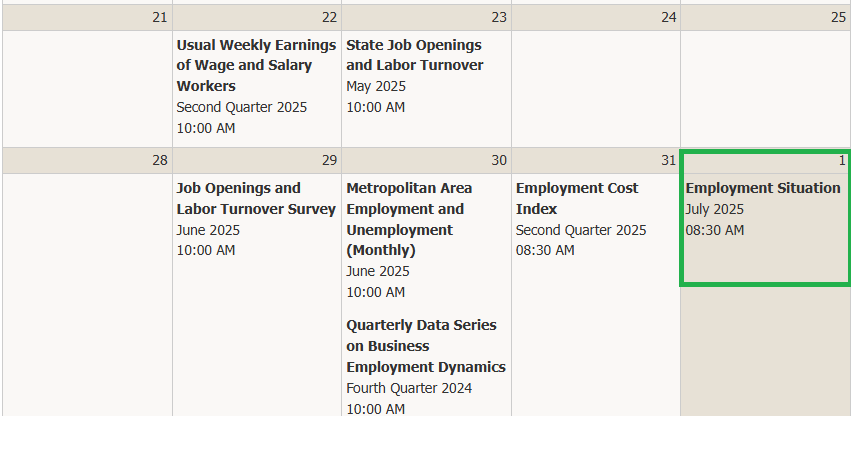
Task: Open the Employment Cost Index release
Action: [x=577, y=198]
